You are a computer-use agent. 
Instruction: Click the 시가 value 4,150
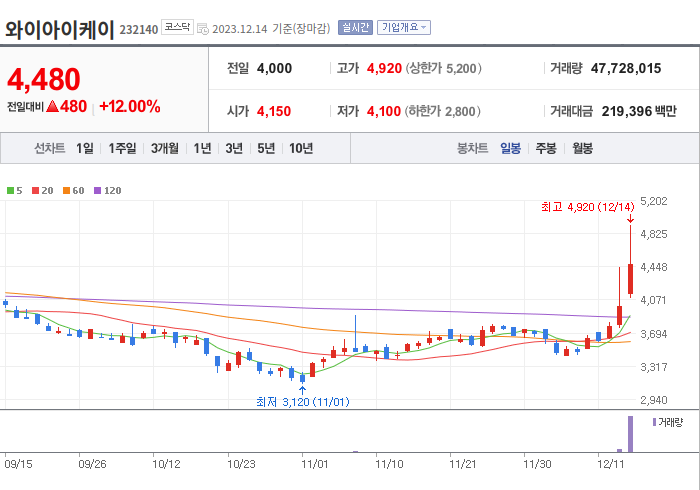click(x=274, y=111)
